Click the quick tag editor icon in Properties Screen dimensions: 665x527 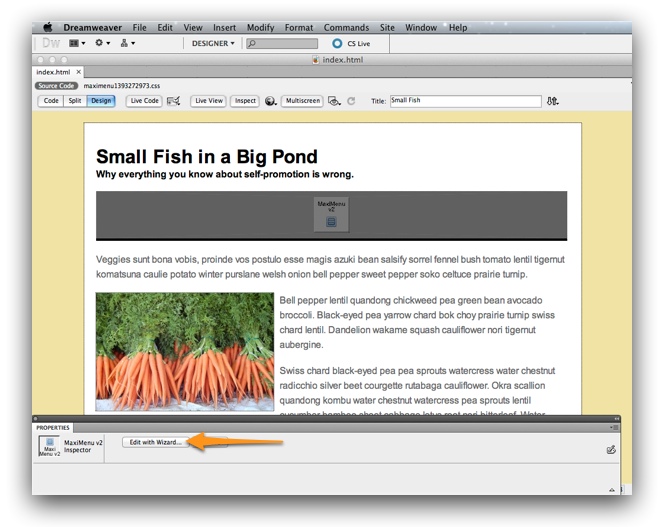pos(610,450)
